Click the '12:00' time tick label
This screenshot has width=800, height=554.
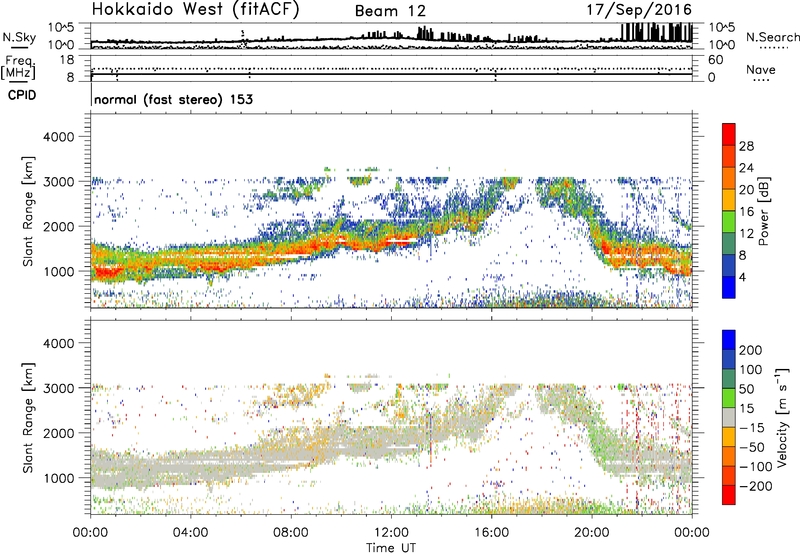(x=391, y=533)
